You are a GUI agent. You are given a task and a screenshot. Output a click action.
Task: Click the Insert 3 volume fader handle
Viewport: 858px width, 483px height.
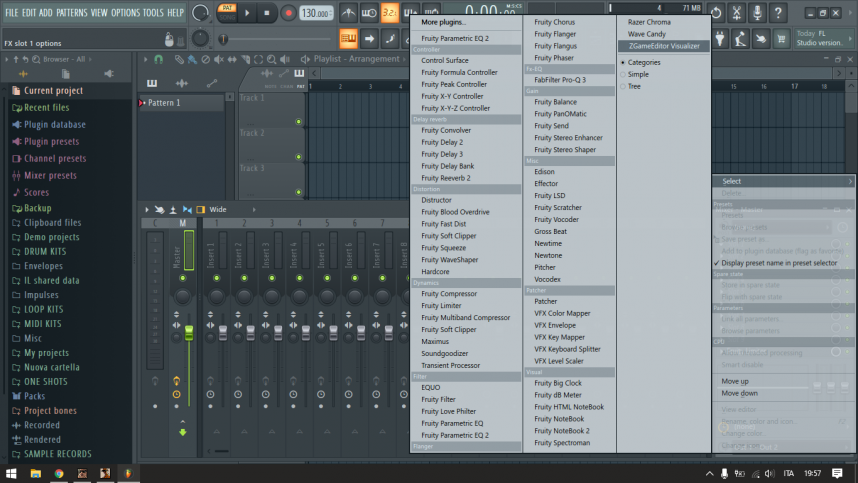pos(278,332)
